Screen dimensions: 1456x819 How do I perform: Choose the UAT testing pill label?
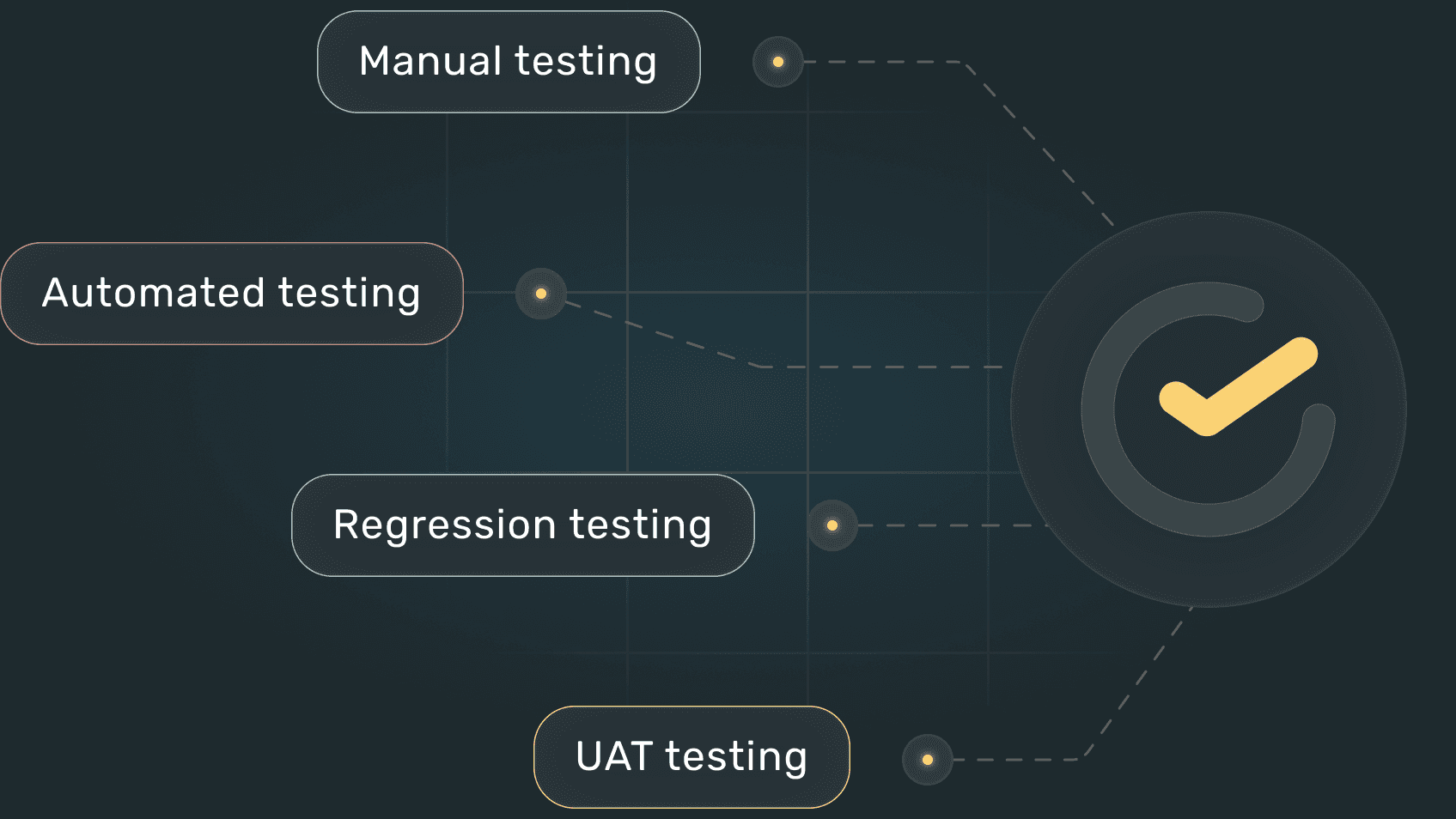[x=691, y=757]
